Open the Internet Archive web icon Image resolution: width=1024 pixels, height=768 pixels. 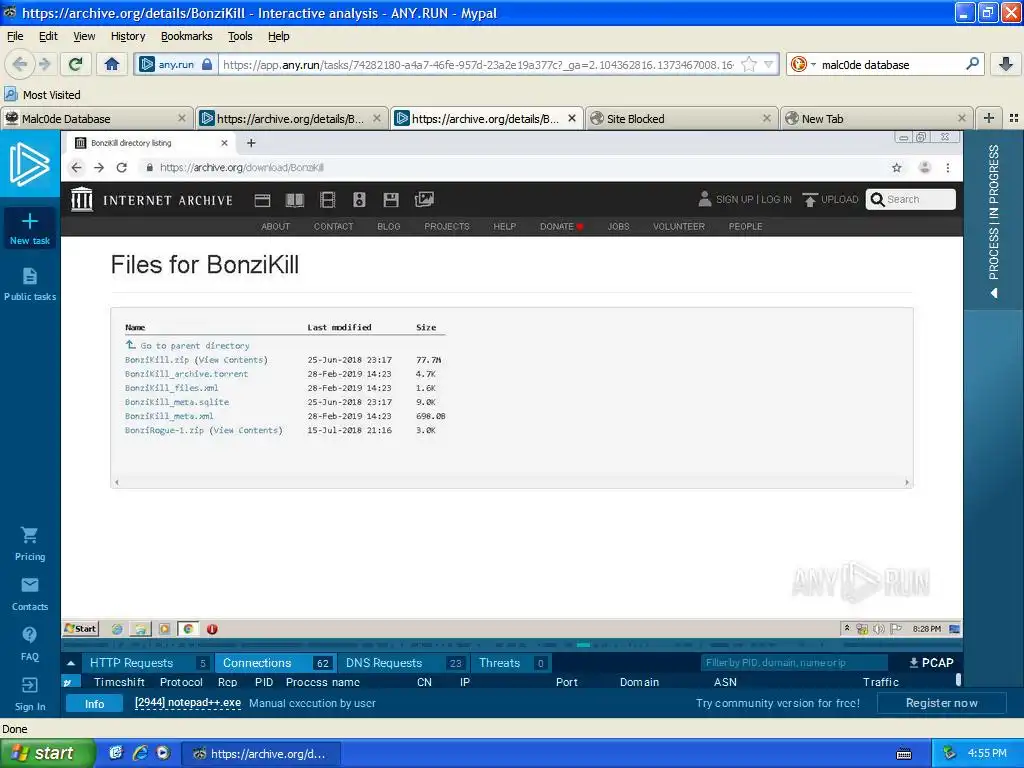tap(263, 200)
